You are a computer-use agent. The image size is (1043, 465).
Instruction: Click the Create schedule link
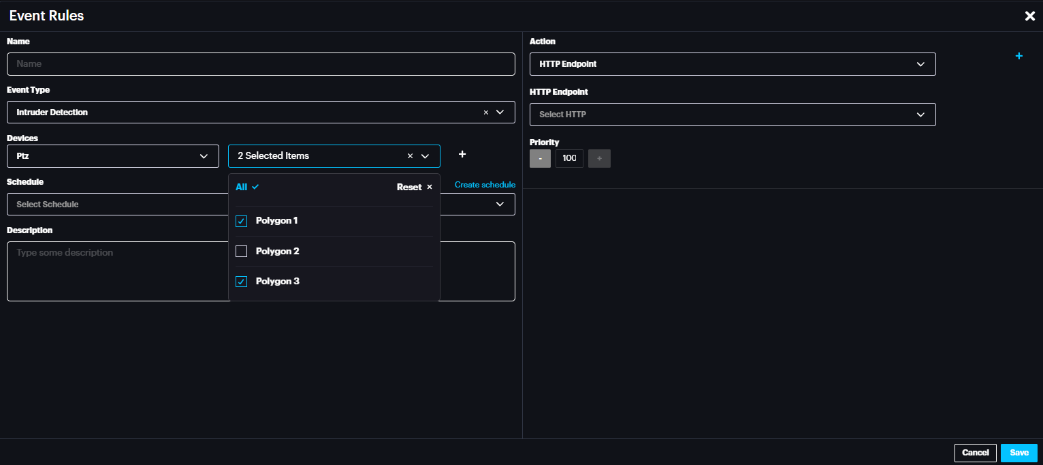485,185
